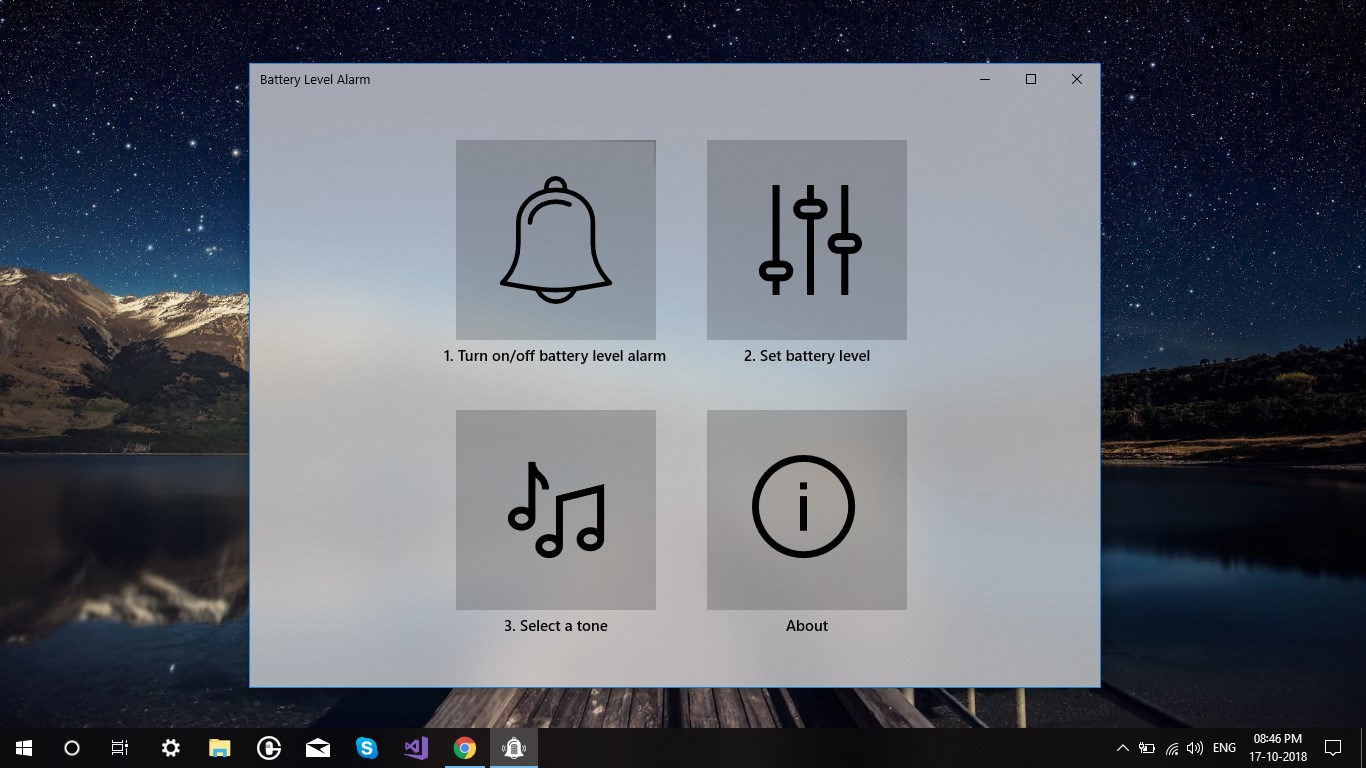1366x768 pixels.
Task: Open Wi-Fi network flyout in tray
Action: [x=1172, y=748]
